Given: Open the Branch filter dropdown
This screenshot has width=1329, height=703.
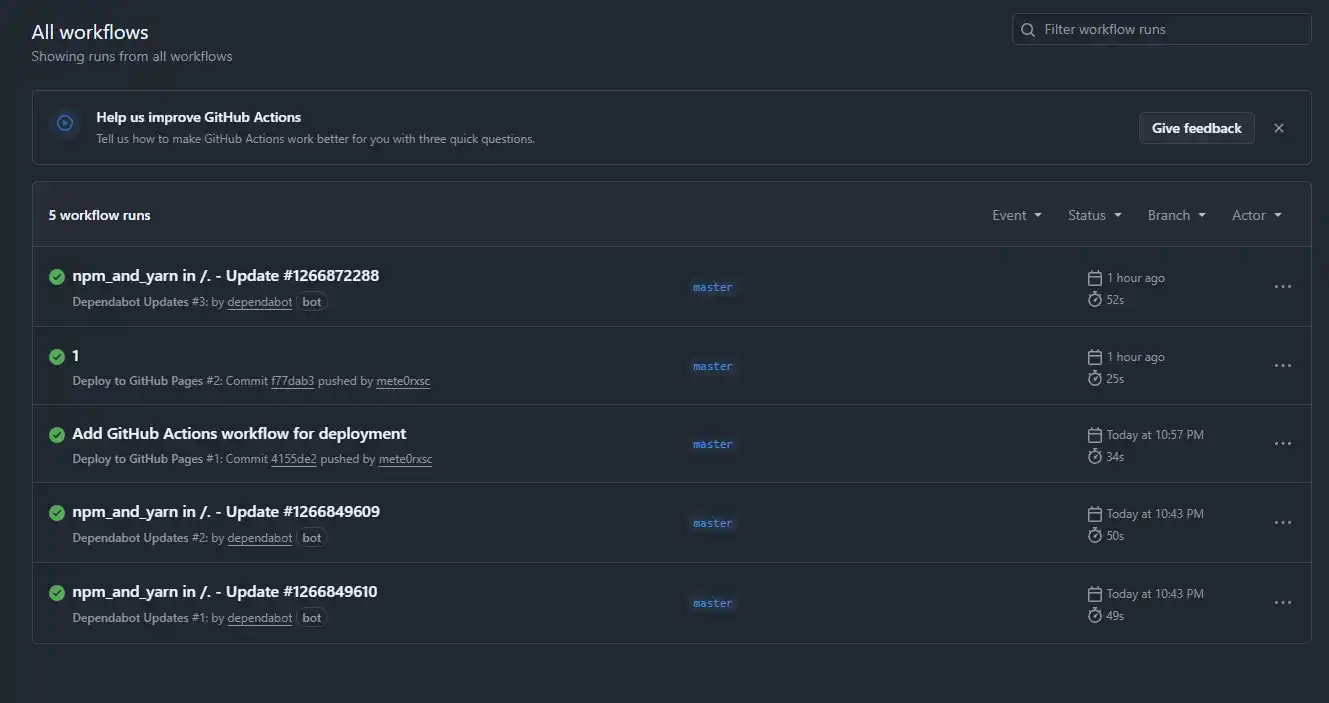Looking at the screenshot, I should tap(1176, 215).
